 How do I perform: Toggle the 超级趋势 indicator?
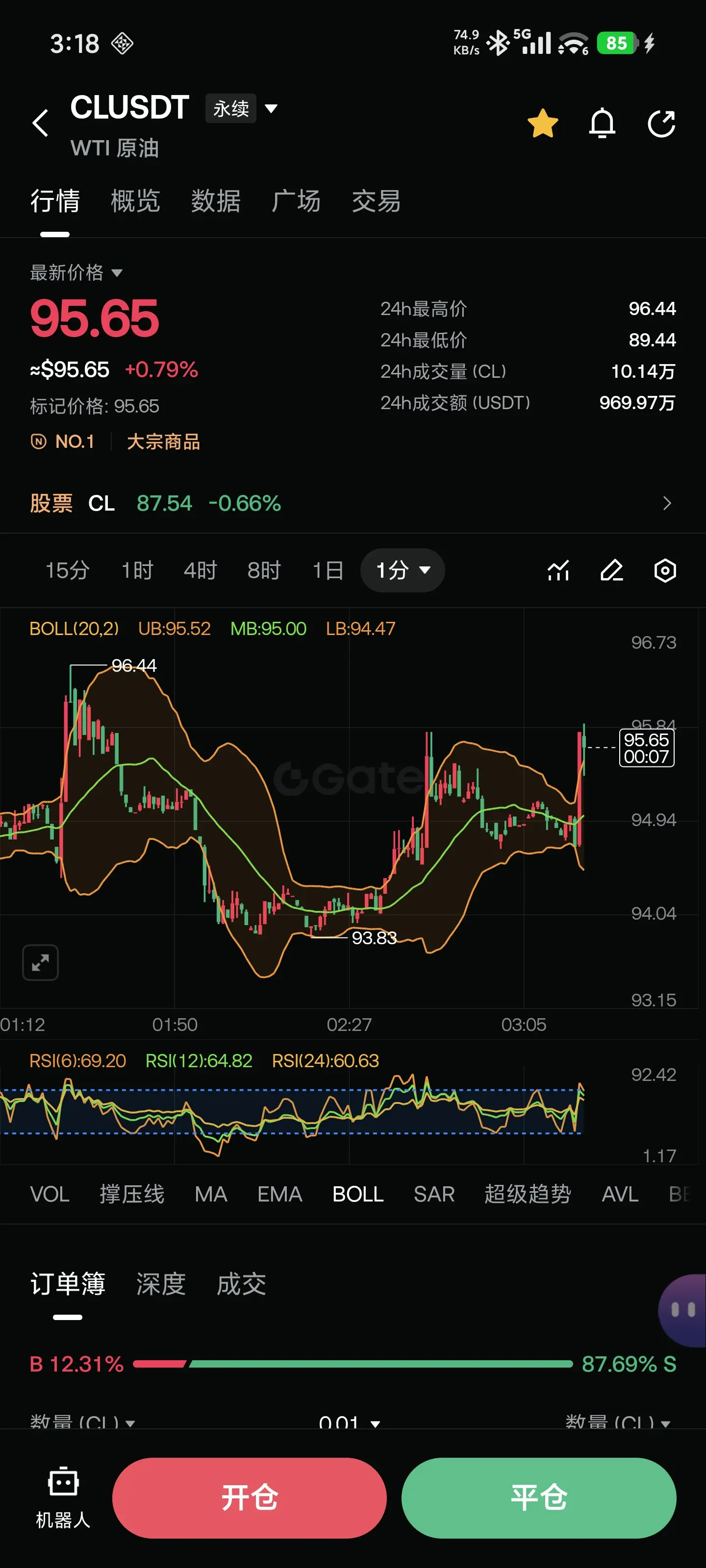tap(528, 1194)
